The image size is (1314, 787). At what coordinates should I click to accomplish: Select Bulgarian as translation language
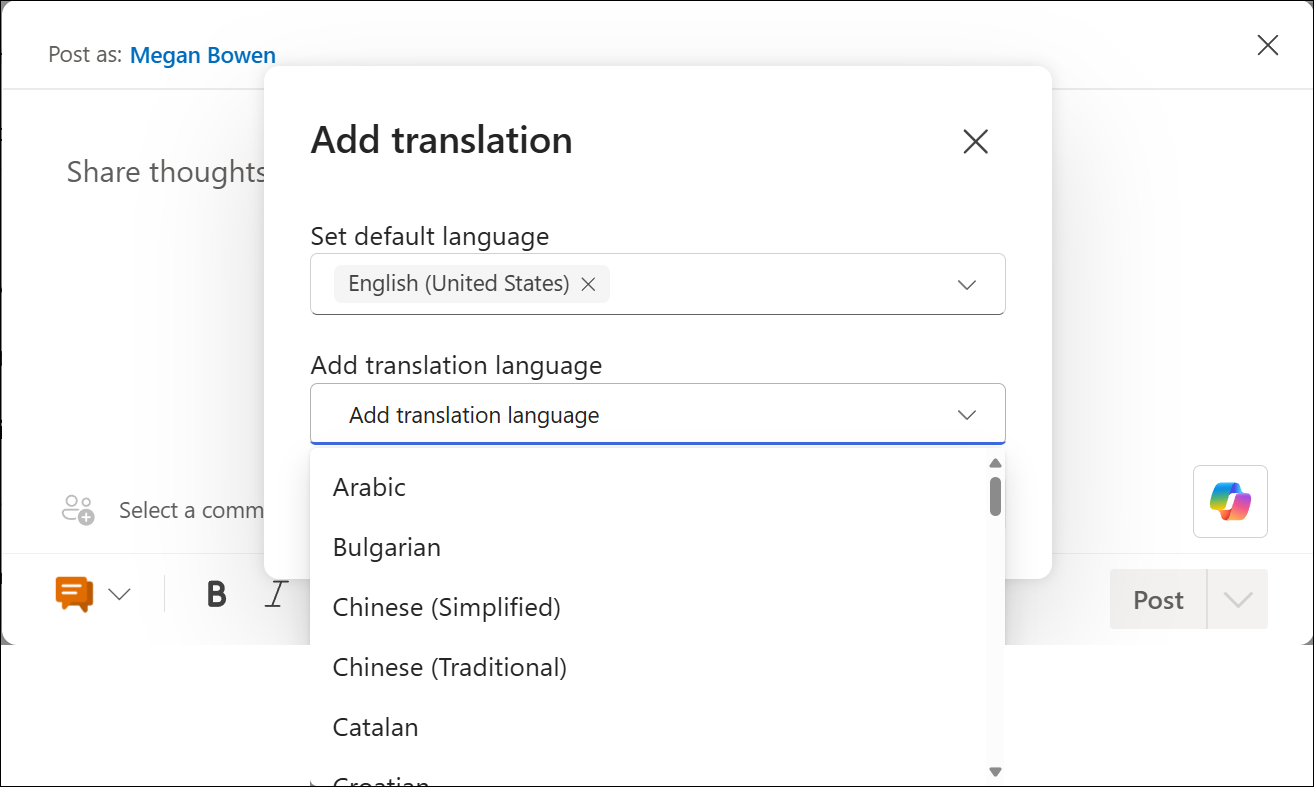(386, 547)
